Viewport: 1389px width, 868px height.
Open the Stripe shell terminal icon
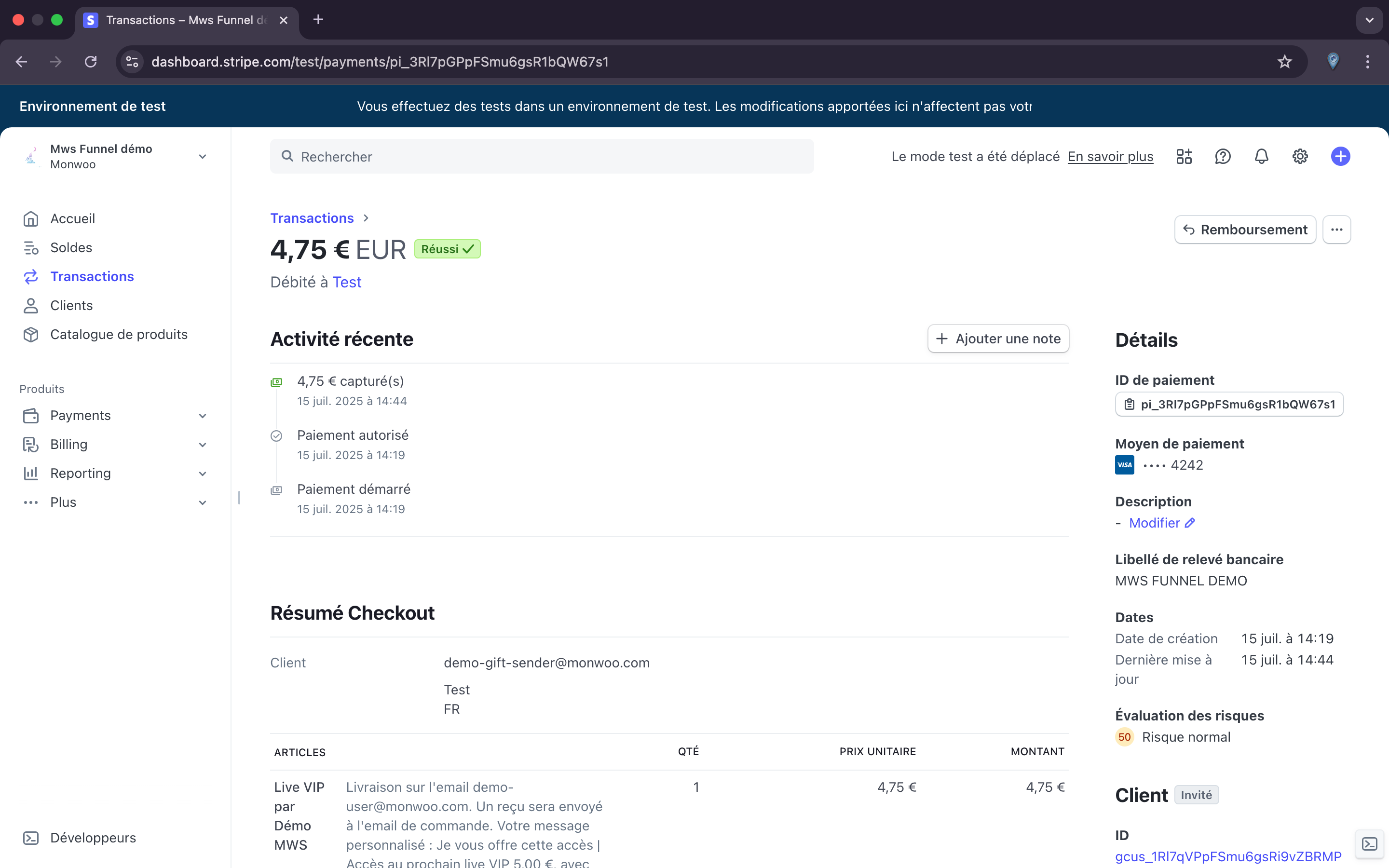coord(1370,844)
